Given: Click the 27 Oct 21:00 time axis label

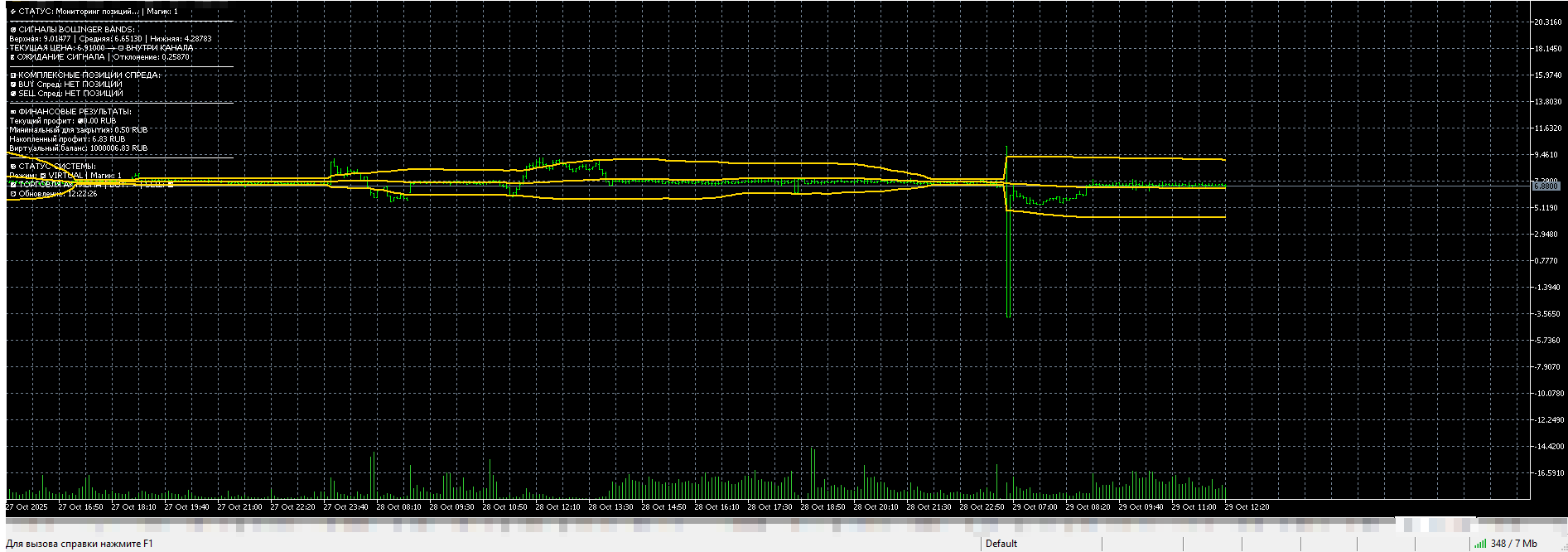Looking at the screenshot, I should point(239,506).
